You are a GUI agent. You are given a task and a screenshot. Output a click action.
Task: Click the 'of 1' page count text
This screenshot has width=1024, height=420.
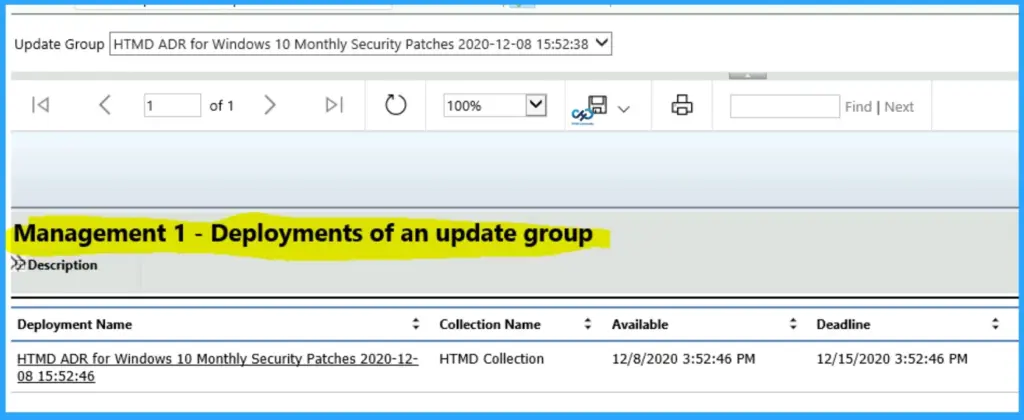pos(221,106)
